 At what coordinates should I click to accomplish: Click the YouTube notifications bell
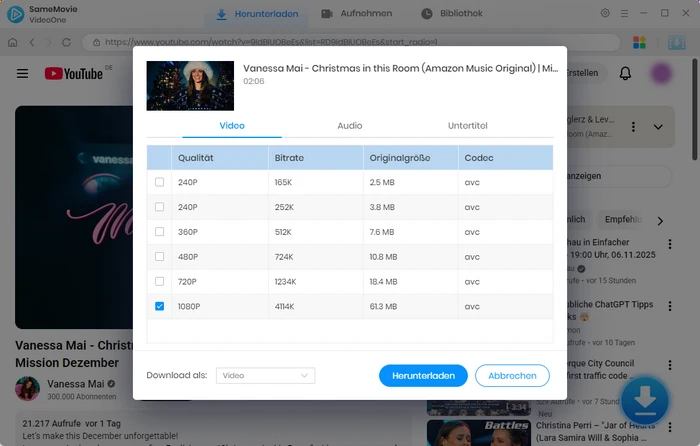[625, 74]
